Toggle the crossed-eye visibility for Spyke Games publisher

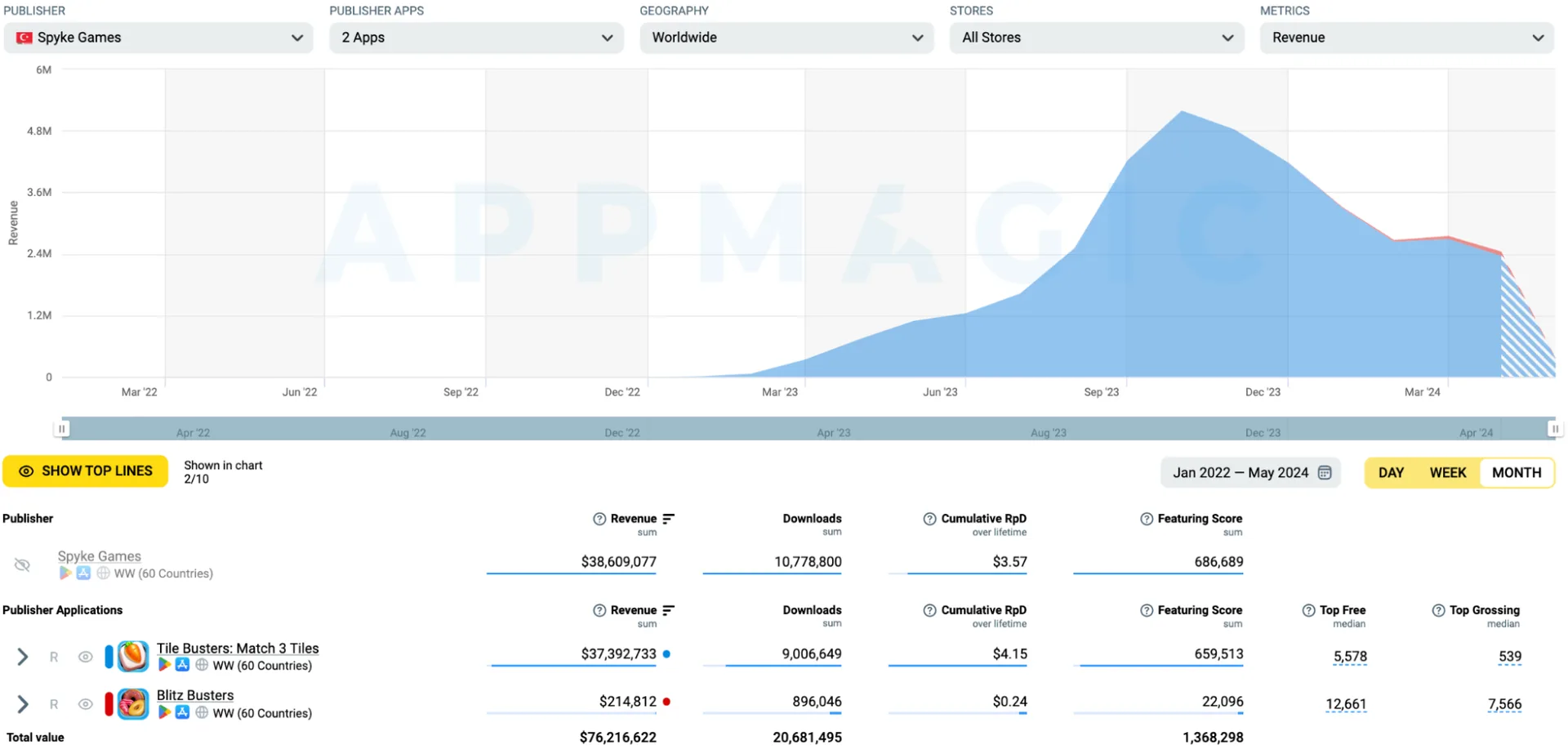pyautogui.click(x=23, y=564)
